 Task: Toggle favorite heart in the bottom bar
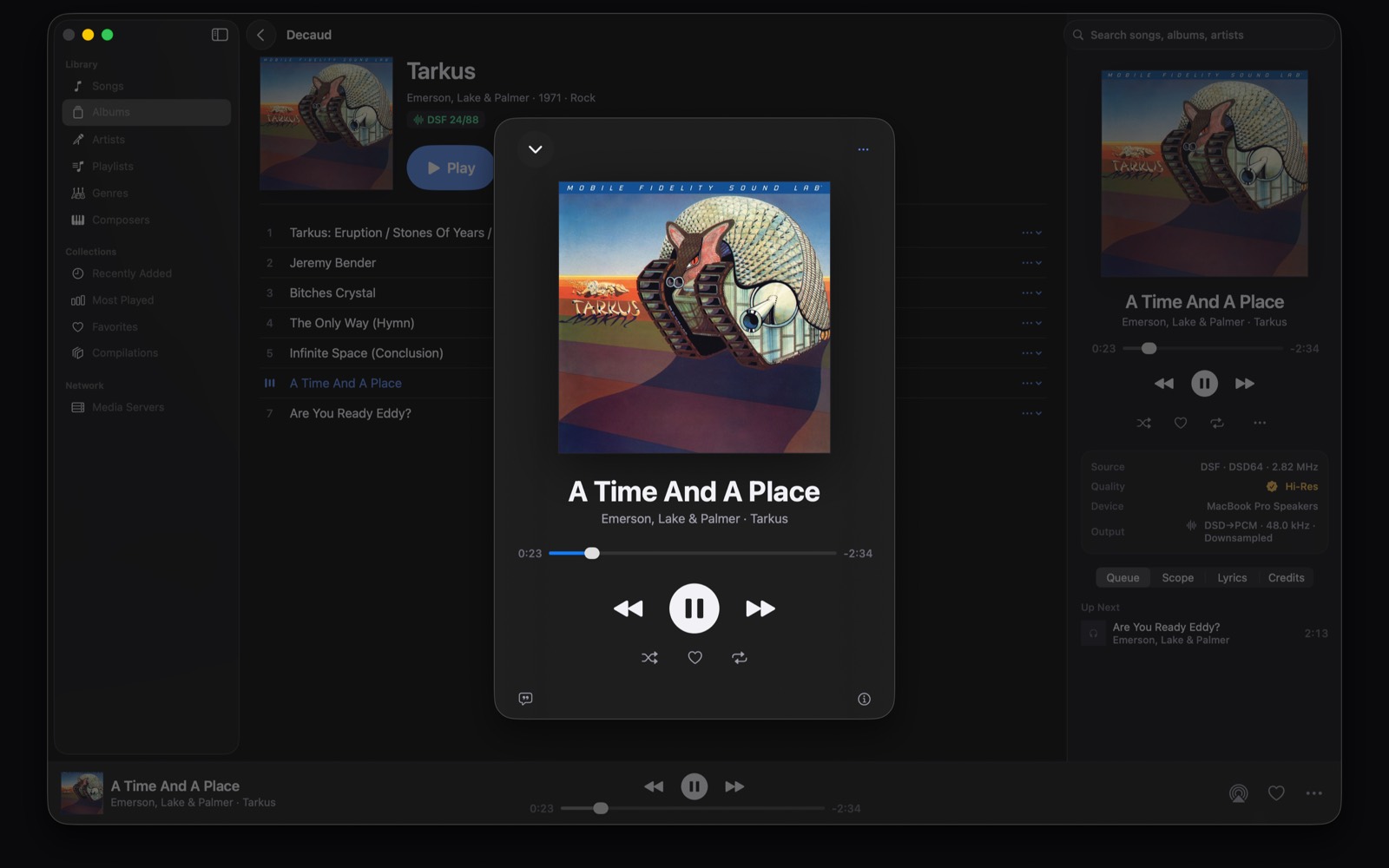click(x=1276, y=793)
